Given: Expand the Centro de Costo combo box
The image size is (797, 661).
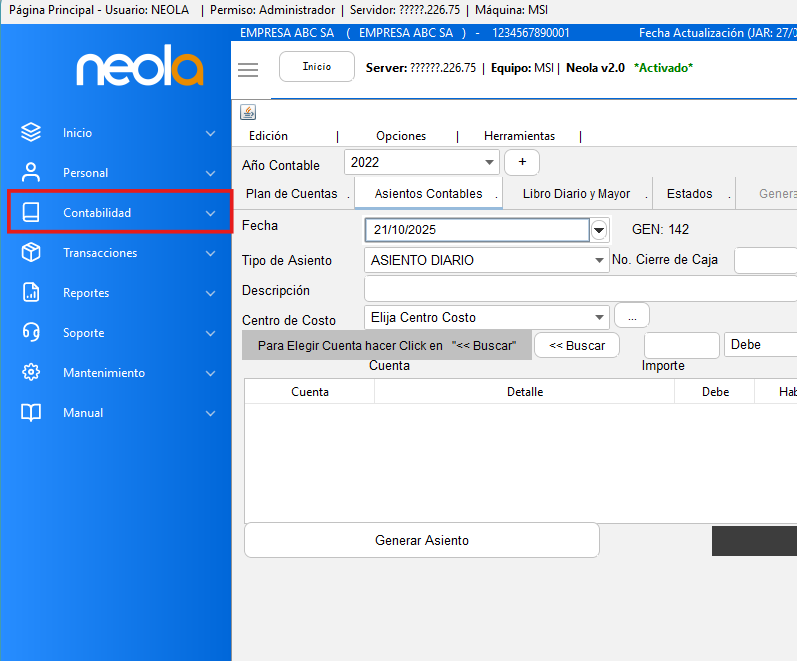Looking at the screenshot, I should point(599,317).
